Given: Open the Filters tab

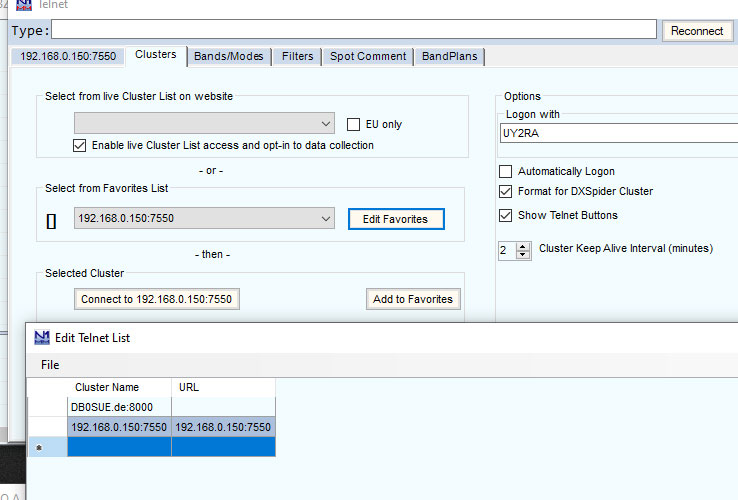Looking at the screenshot, I should (297, 56).
